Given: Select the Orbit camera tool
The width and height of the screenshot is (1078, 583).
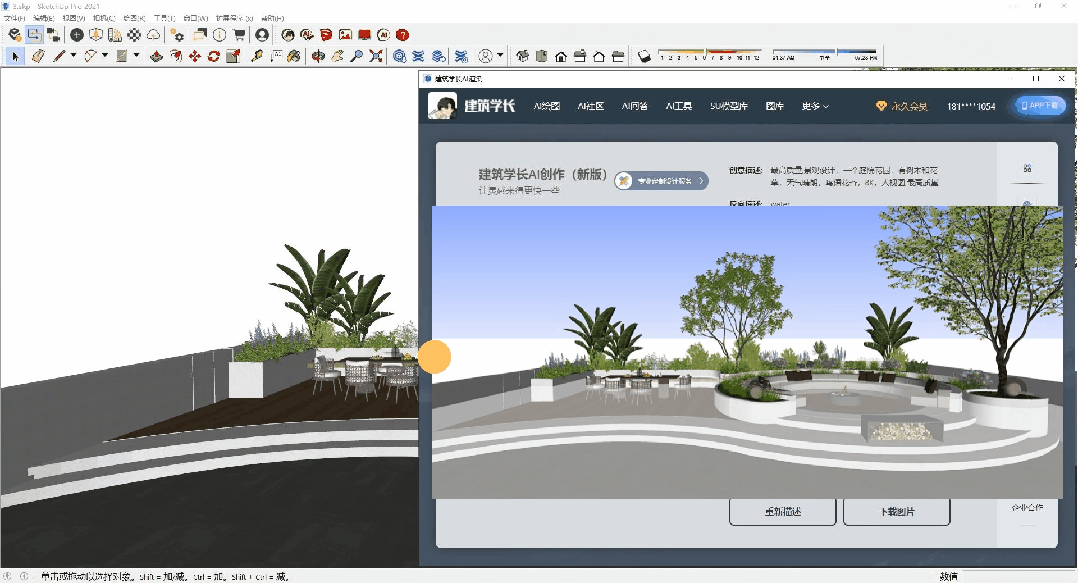Looking at the screenshot, I should tap(318, 56).
